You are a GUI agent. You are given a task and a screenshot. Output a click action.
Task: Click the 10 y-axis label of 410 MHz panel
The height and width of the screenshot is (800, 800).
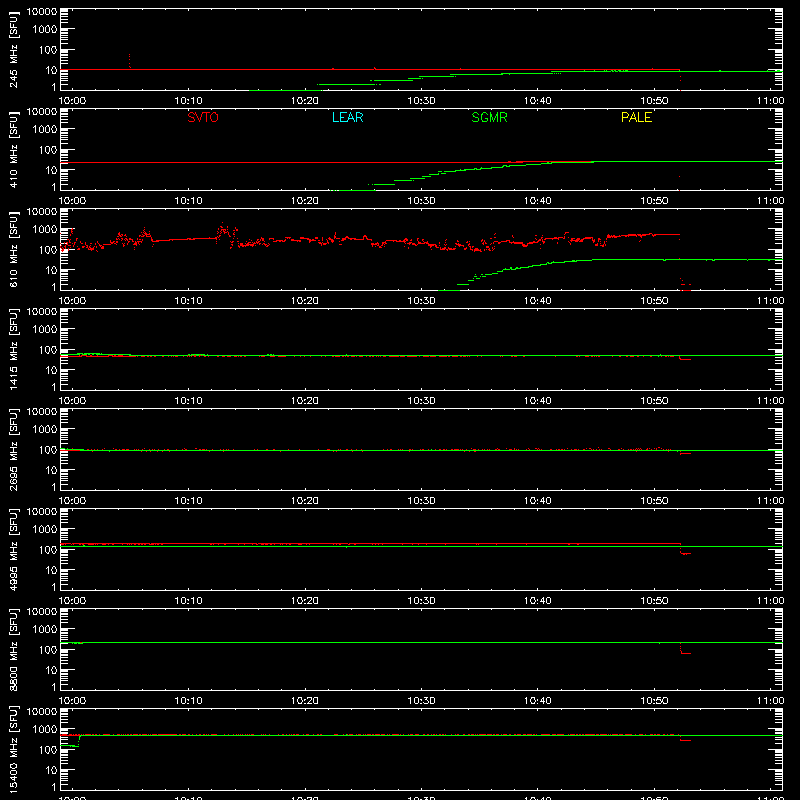tap(51, 170)
